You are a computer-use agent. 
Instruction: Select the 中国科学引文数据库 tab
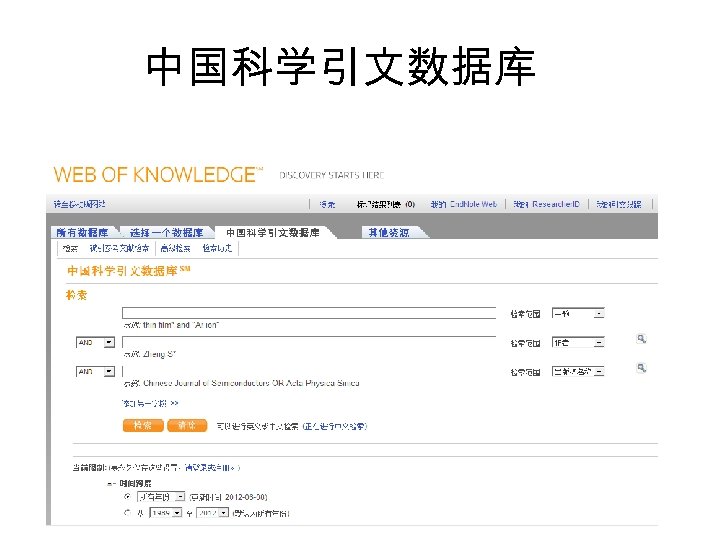click(273, 233)
